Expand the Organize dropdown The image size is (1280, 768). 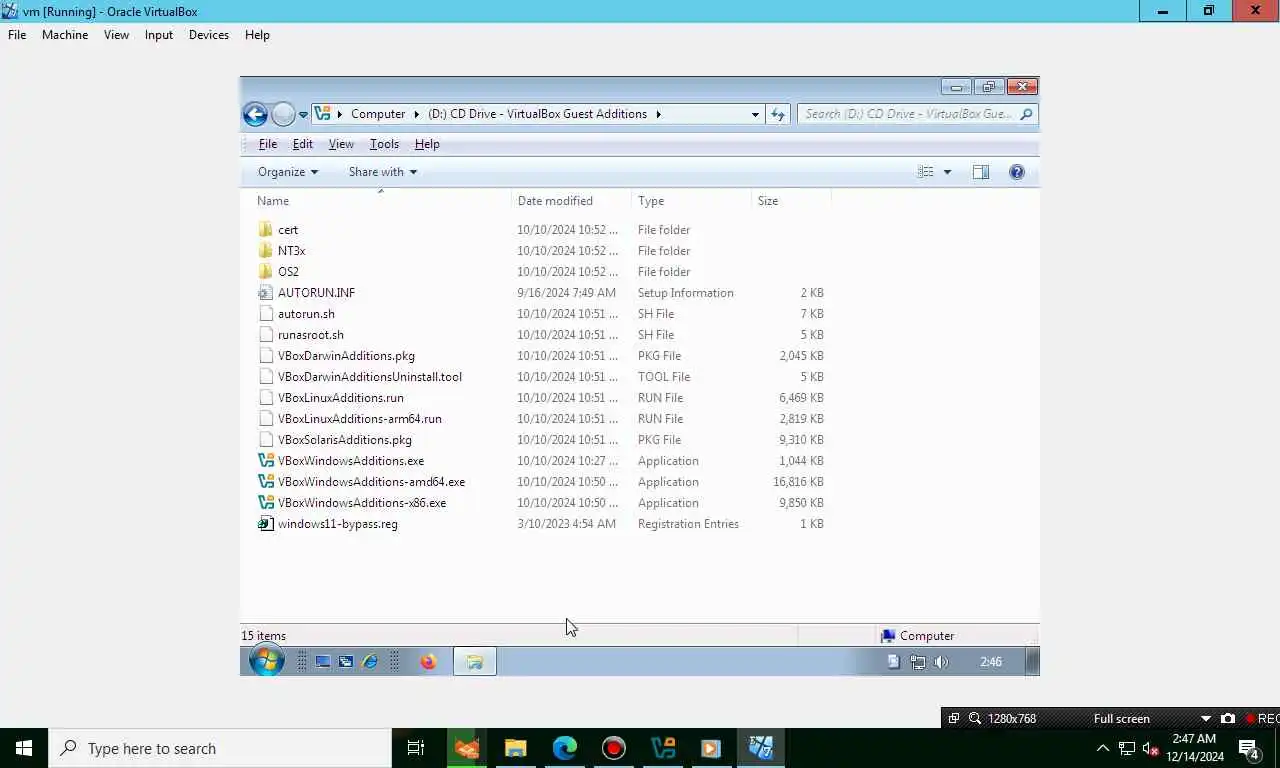tap(288, 172)
